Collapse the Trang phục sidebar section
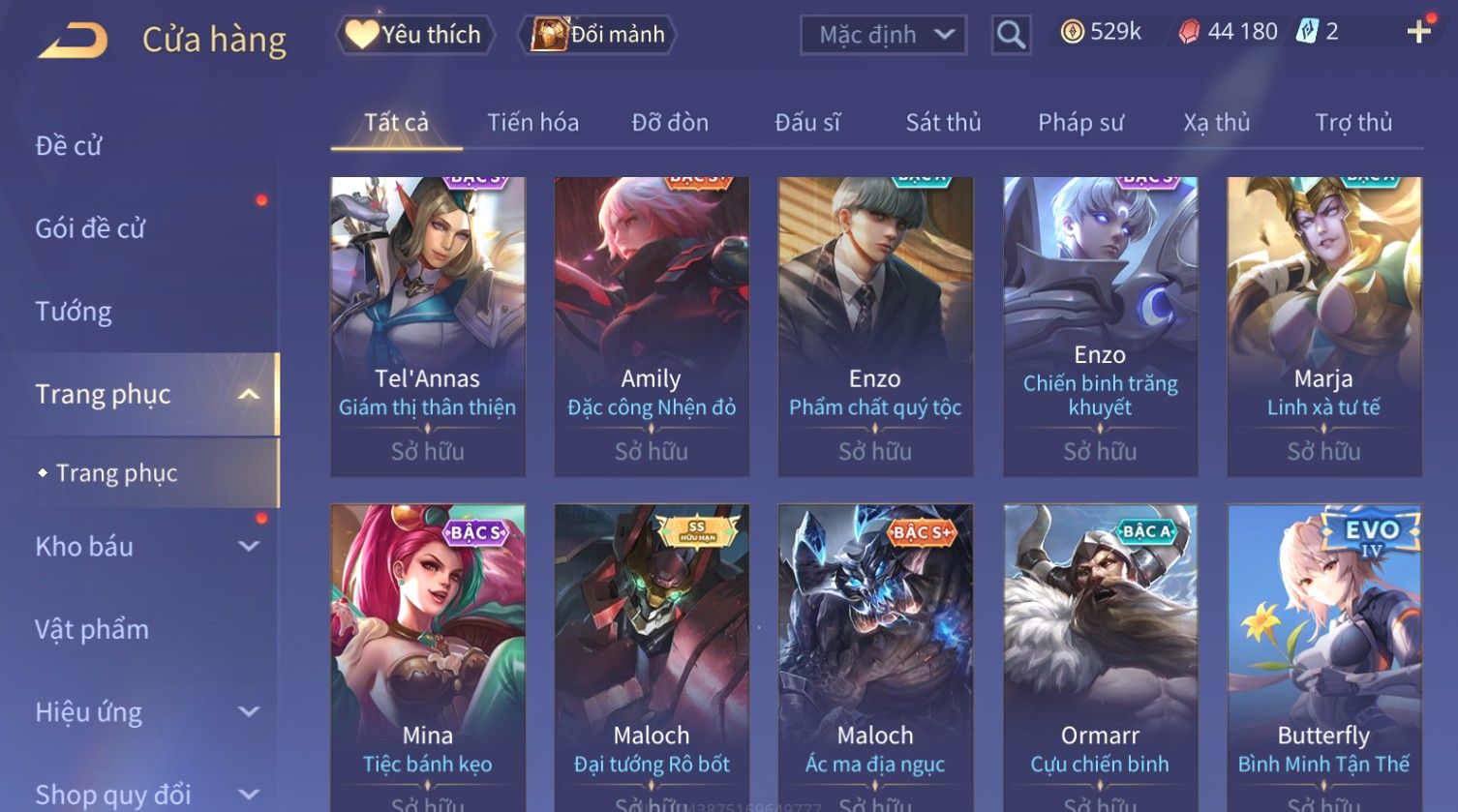 click(x=249, y=394)
